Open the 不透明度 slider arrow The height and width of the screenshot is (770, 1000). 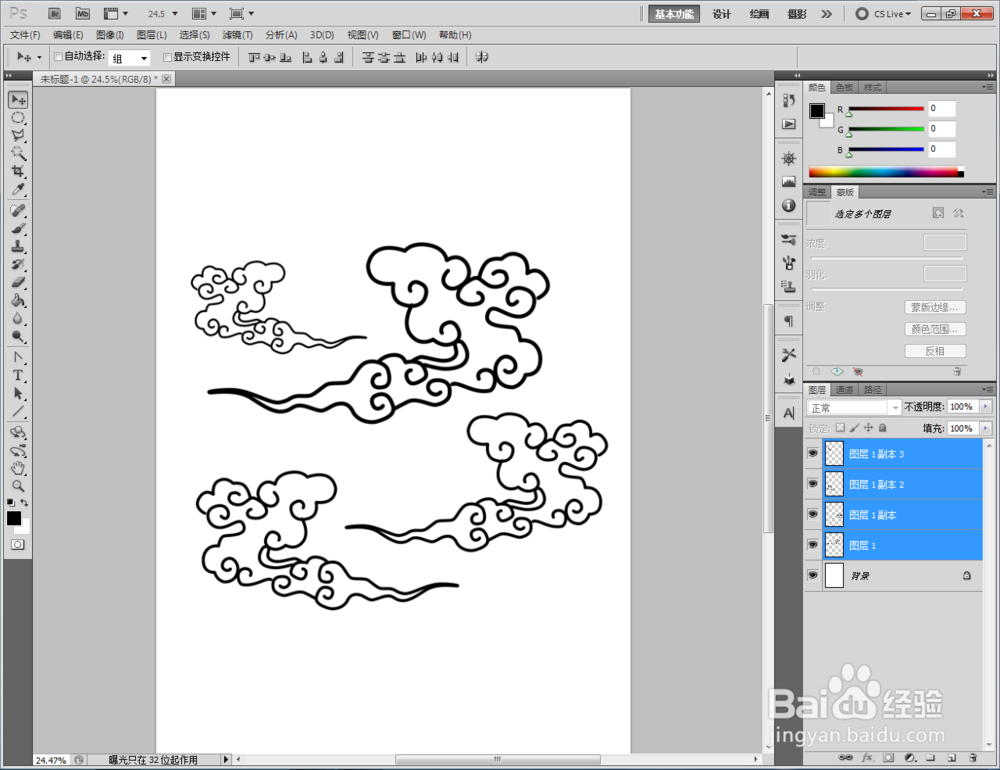pos(985,406)
